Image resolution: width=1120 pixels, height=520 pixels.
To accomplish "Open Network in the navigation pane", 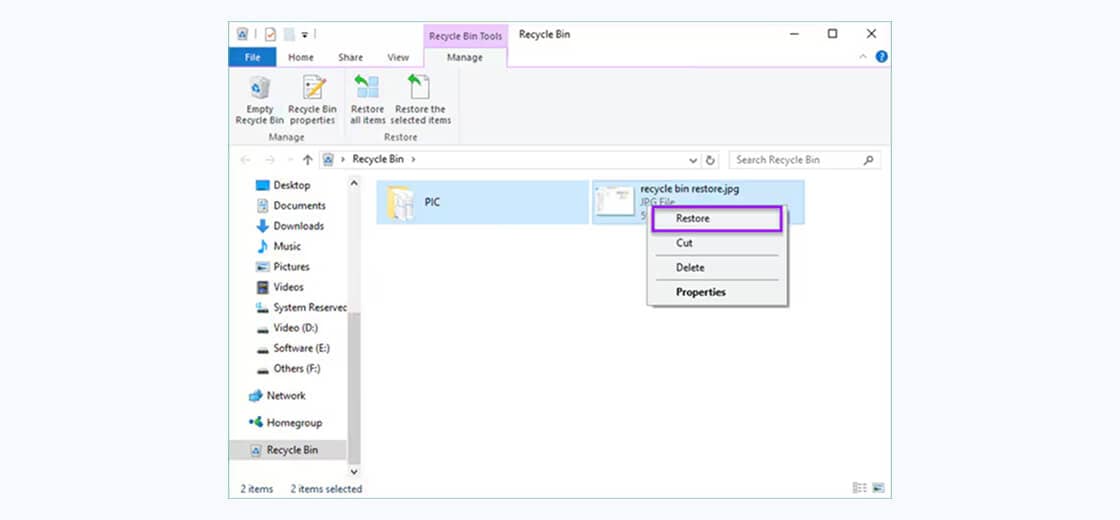I will pos(285,396).
